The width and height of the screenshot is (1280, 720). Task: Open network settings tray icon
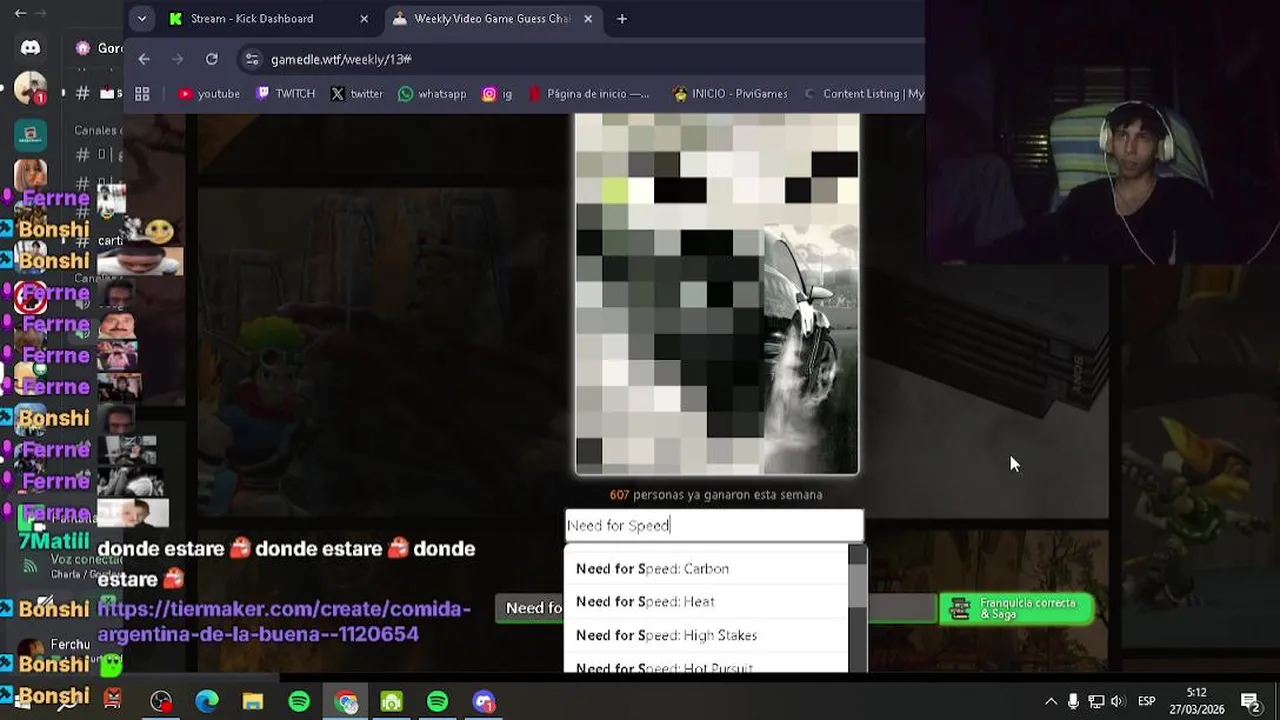pos(1096,702)
